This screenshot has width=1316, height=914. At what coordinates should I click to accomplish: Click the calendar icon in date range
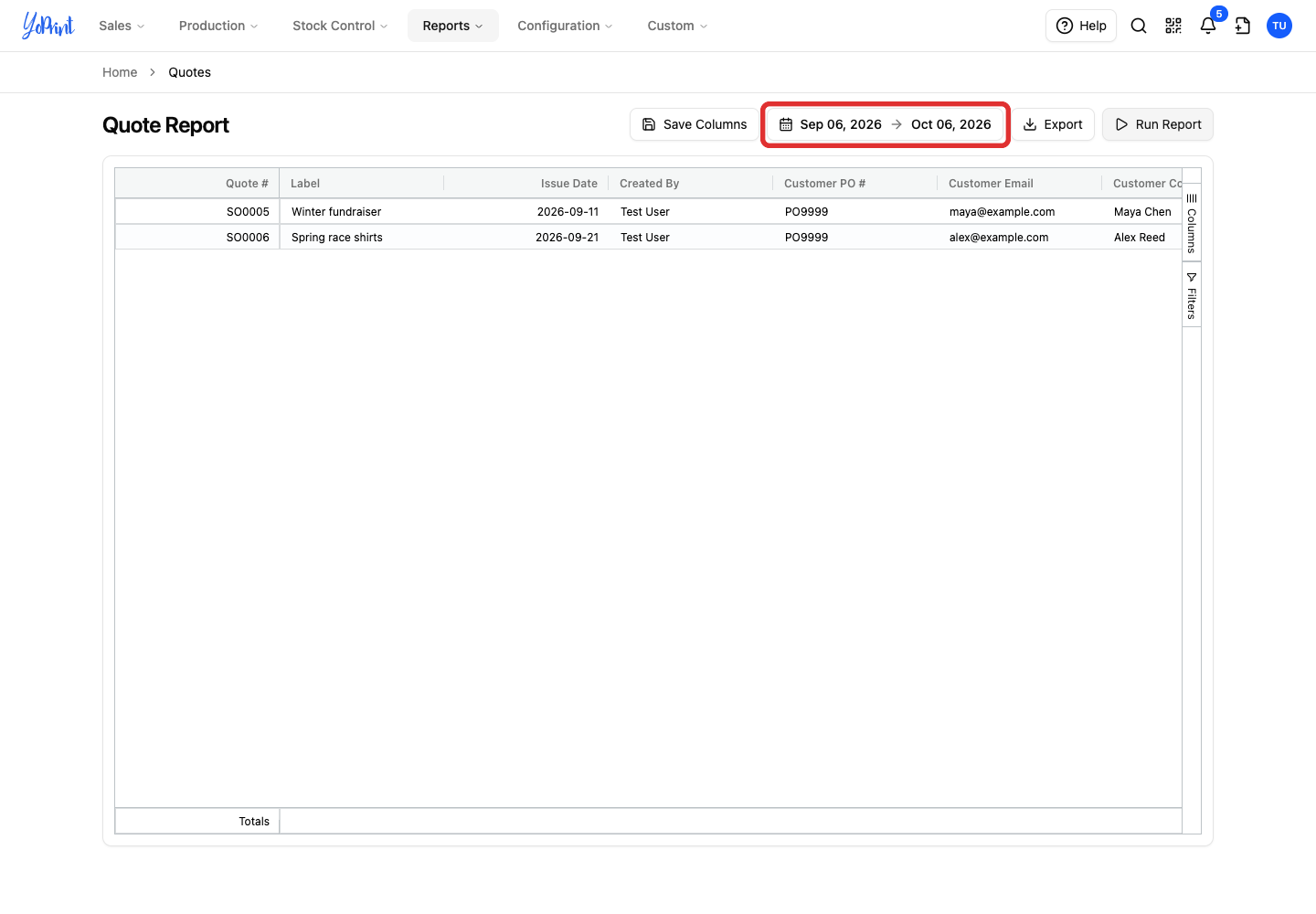(786, 124)
